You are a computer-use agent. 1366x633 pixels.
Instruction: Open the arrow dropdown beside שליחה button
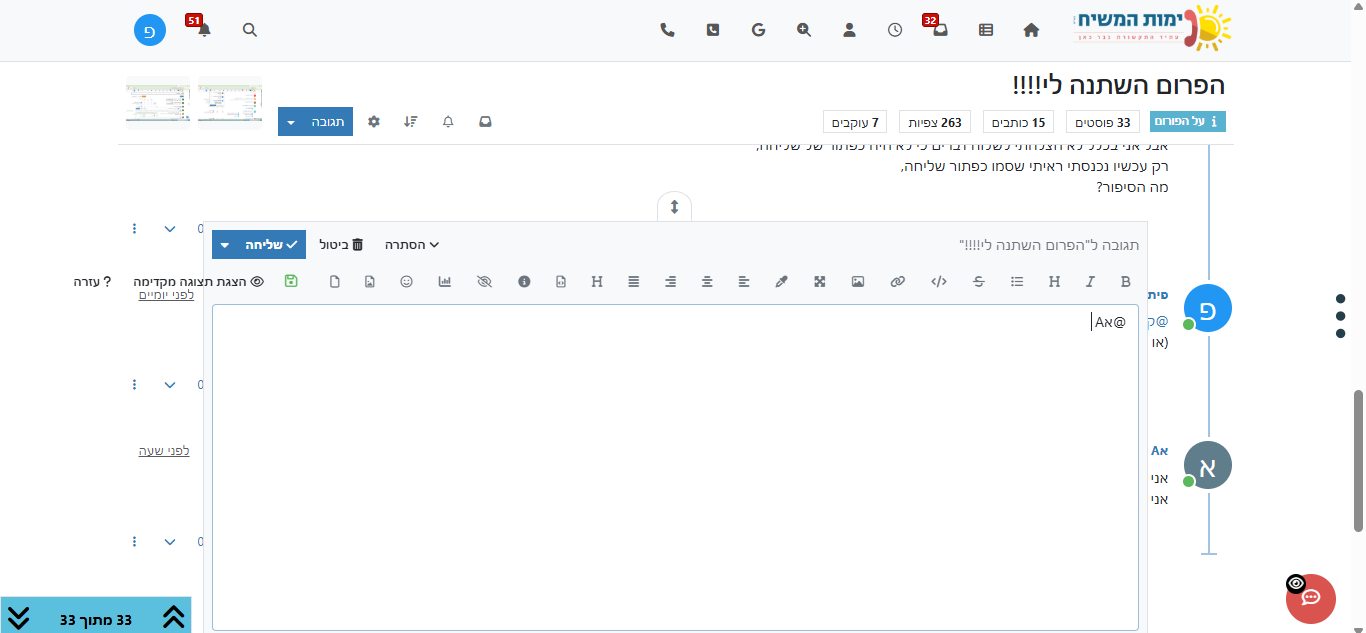(x=225, y=245)
